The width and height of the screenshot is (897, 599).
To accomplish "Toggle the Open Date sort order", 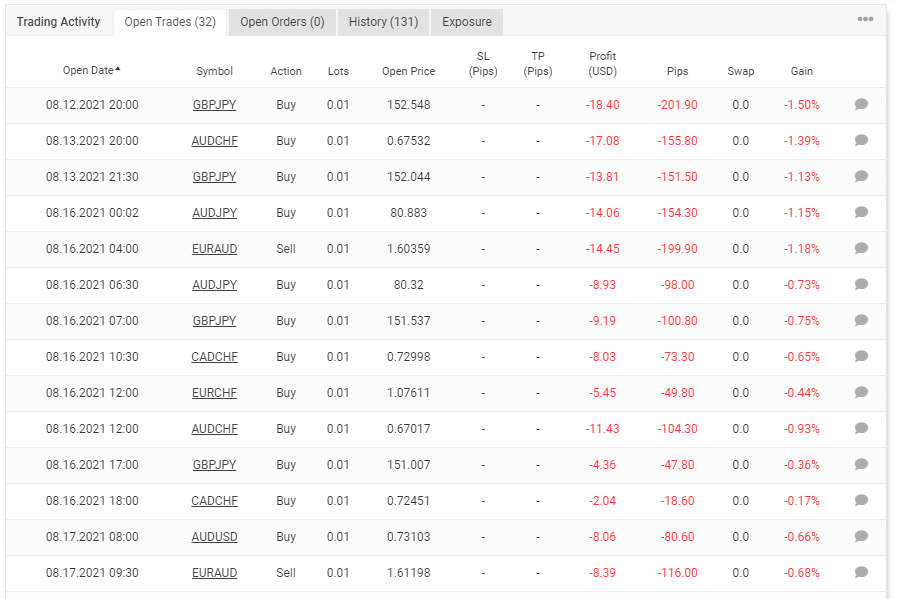I will 91,70.
